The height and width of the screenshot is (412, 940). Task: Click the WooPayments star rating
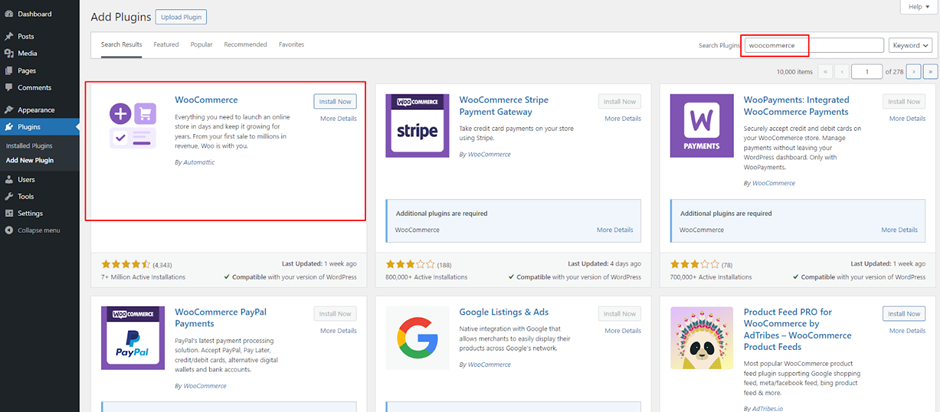click(695, 264)
